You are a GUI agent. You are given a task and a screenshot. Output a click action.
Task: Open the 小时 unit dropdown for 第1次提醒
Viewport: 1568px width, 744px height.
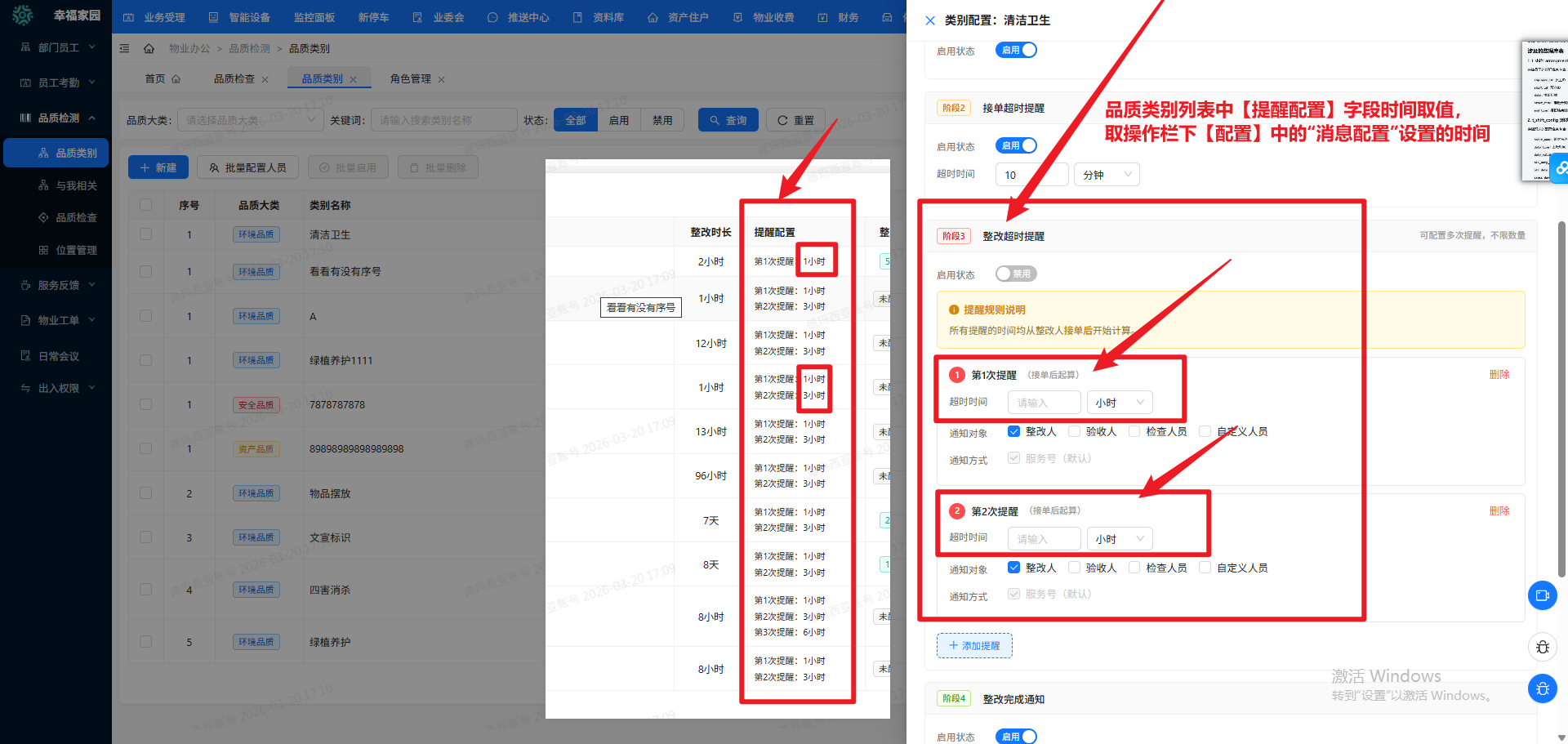[1120, 403]
